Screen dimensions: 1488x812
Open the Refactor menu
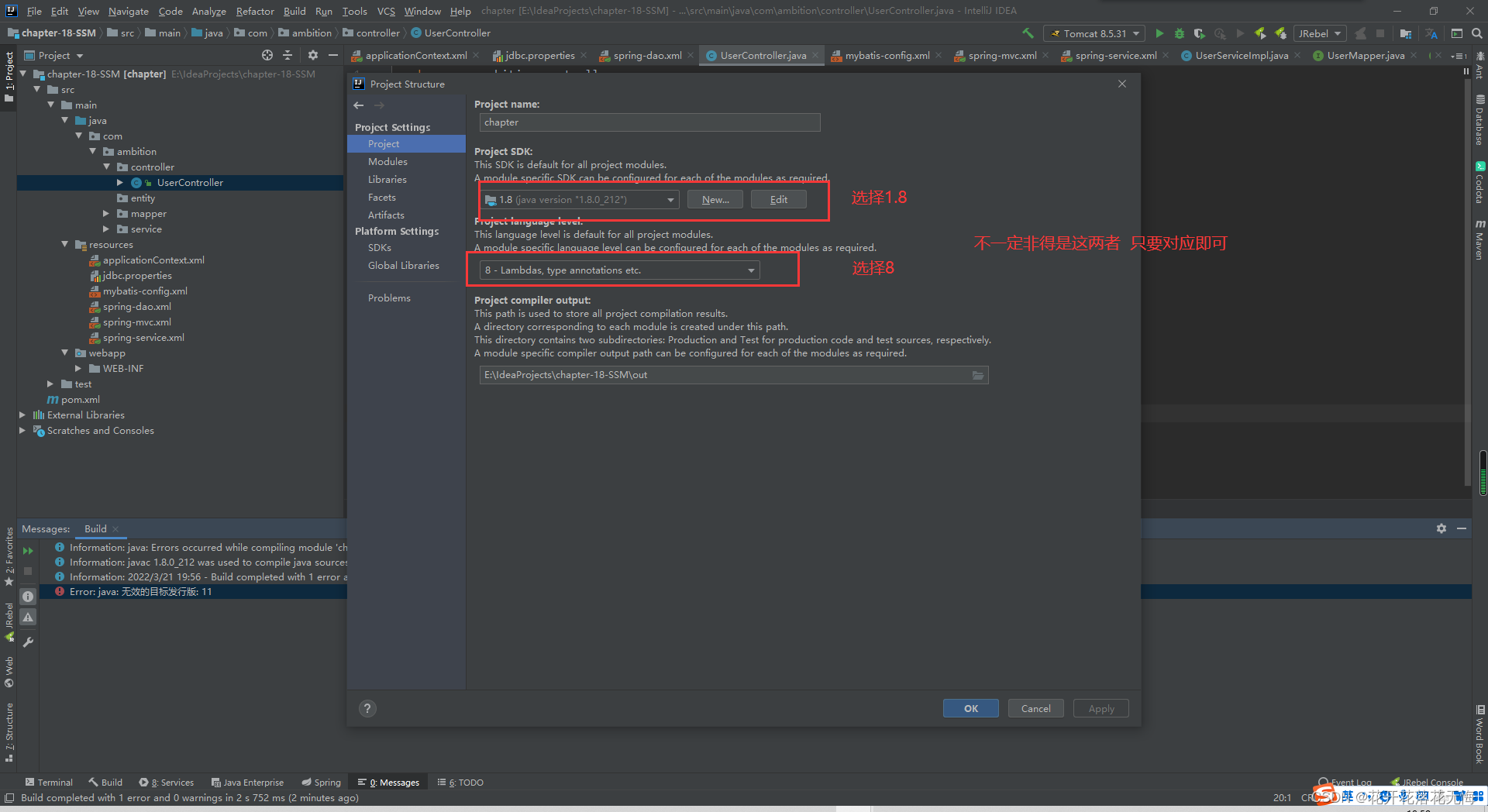click(x=255, y=11)
